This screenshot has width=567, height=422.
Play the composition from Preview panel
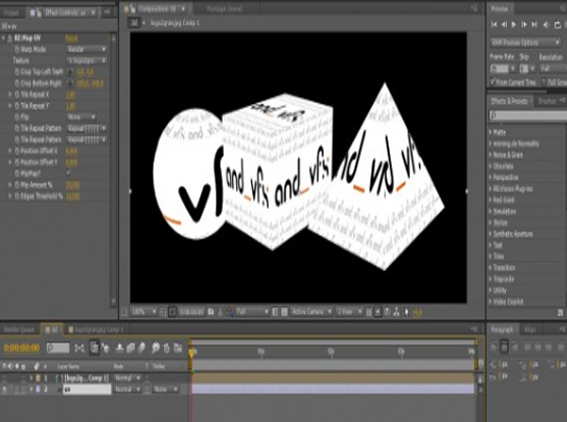tap(514, 25)
